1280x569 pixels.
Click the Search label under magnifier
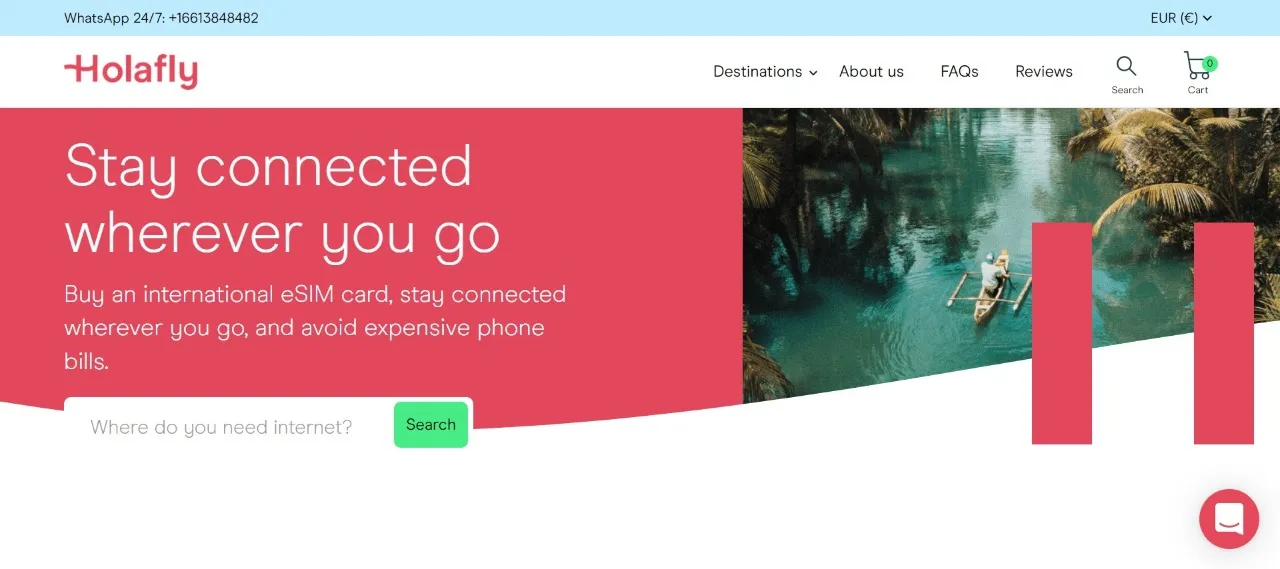1127,90
